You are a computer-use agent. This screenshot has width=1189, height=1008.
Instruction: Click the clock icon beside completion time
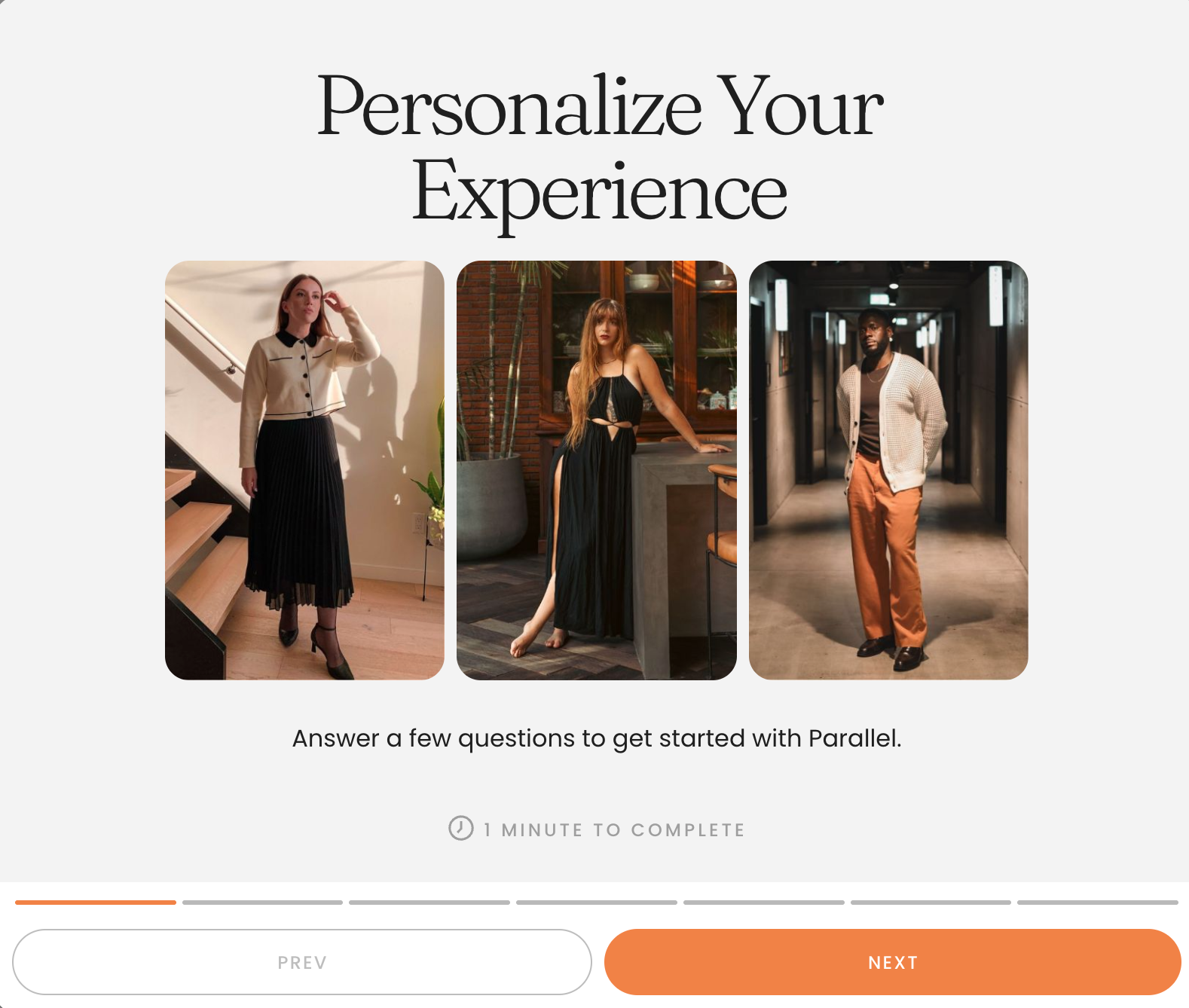pos(461,828)
